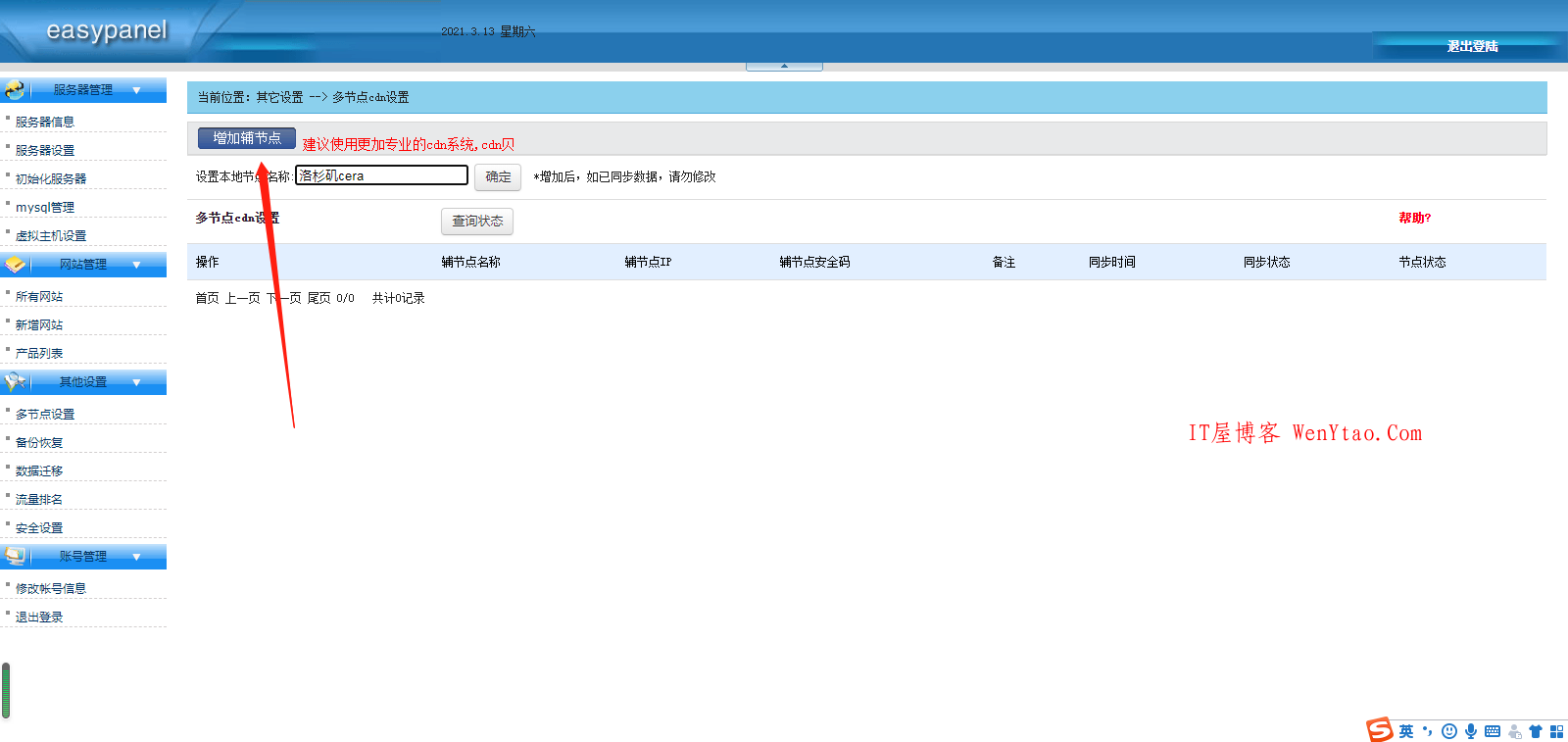Click the 增加辅节点 button
Image resolution: width=1568 pixels, height=742 pixels.
(x=247, y=138)
